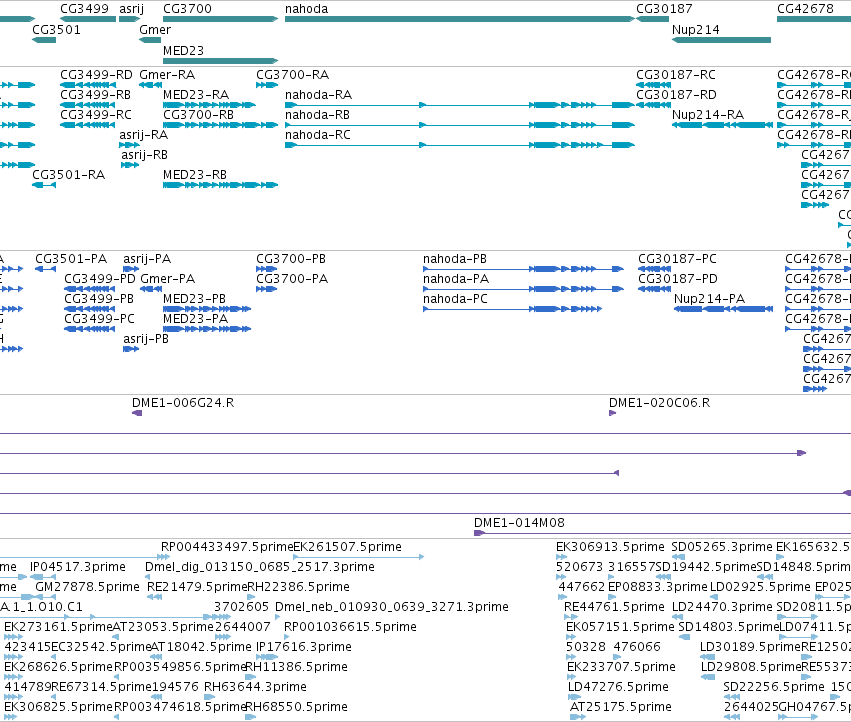This screenshot has height=722, width=851.
Task: Click the CG3499 gene label
Action: point(84,9)
